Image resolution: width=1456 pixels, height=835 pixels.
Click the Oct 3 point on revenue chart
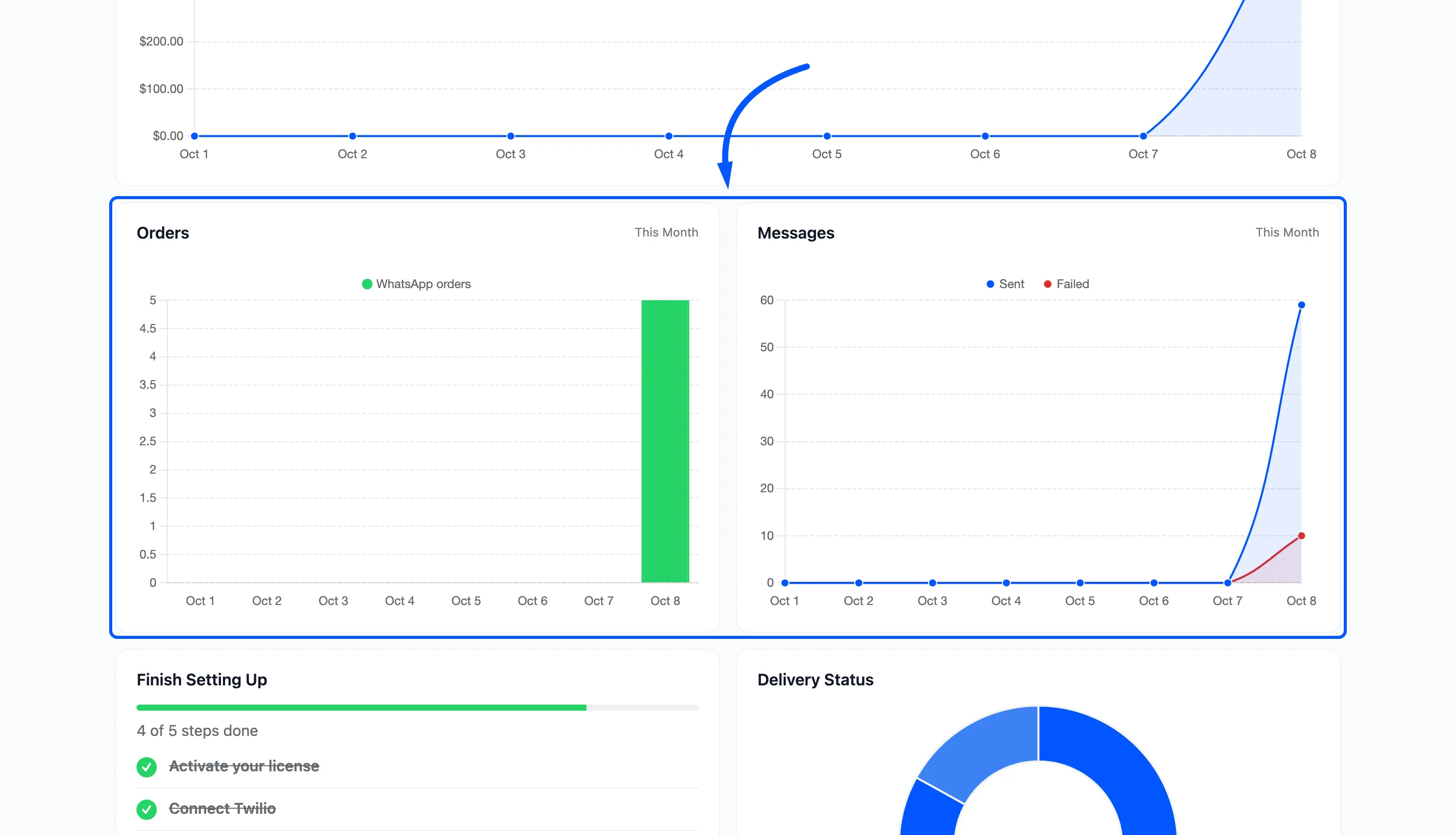(x=511, y=136)
